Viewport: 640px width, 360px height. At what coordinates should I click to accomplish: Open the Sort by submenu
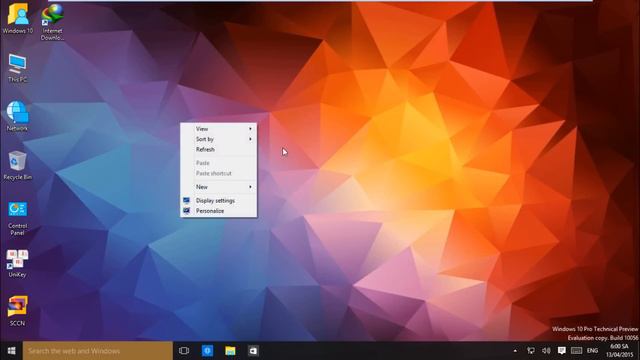218,139
